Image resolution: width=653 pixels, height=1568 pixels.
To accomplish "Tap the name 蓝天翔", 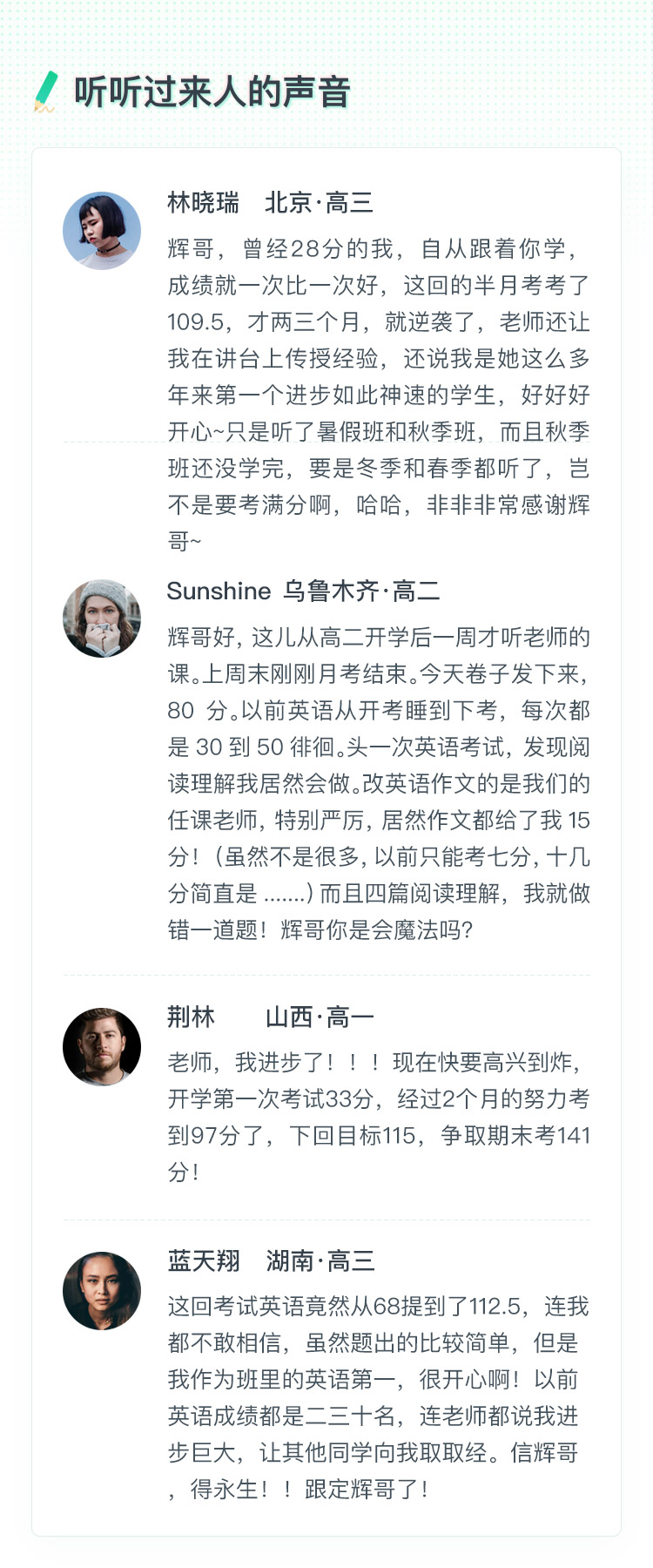I will coord(203,1260).
